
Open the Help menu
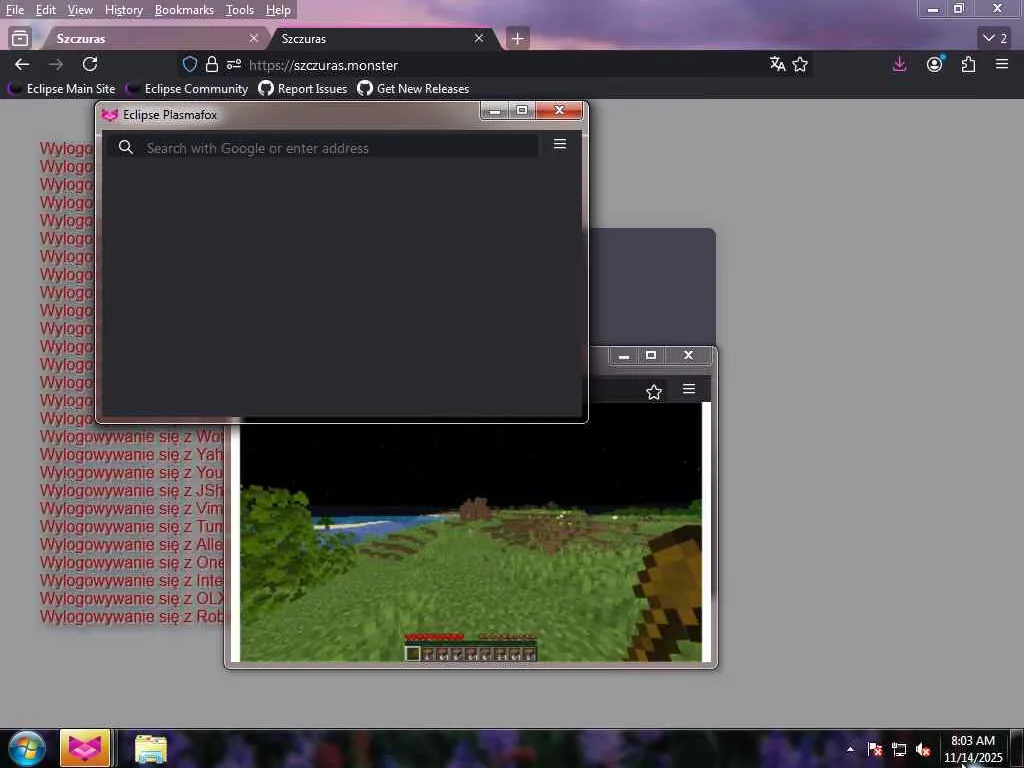point(278,10)
